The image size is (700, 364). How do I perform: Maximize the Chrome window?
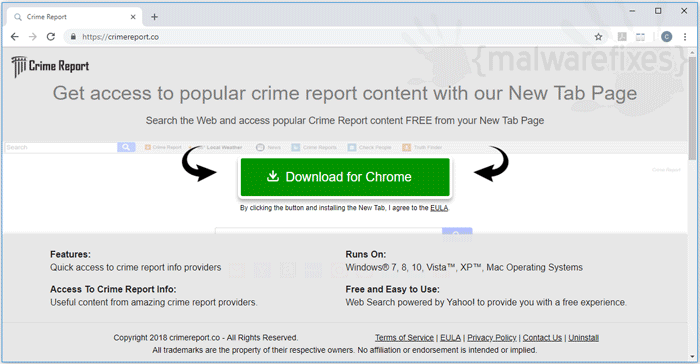coord(658,11)
